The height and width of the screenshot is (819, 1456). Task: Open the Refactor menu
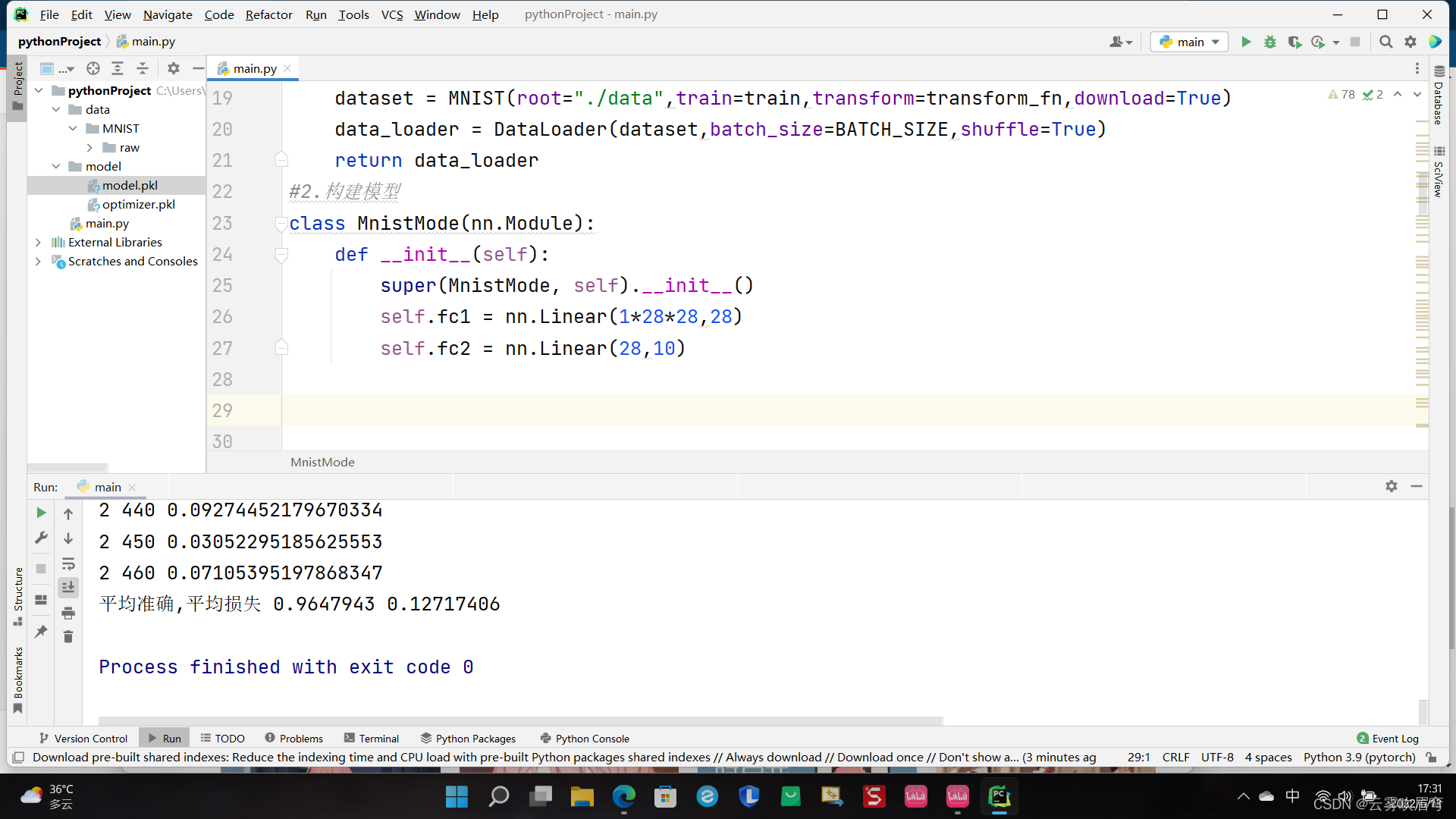[x=268, y=14]
